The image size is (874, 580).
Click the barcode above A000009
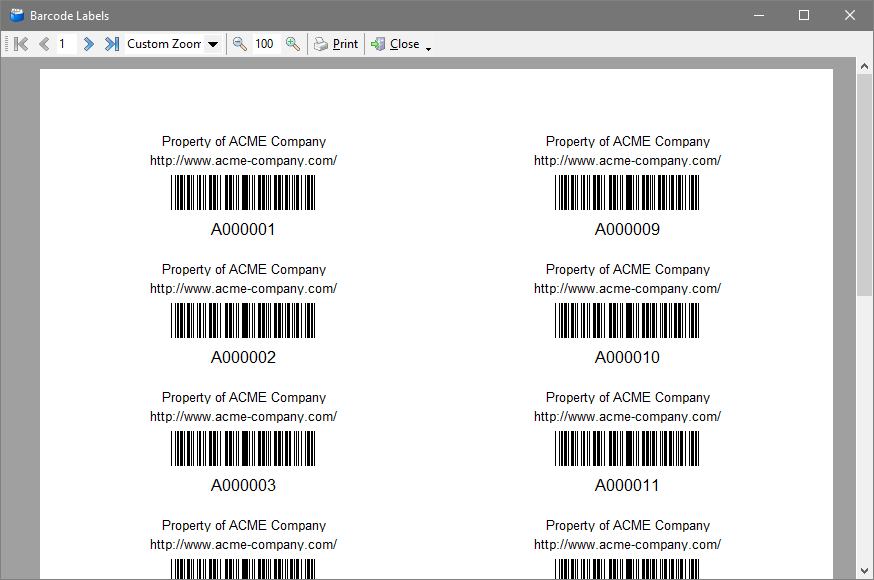coord(627,192)
